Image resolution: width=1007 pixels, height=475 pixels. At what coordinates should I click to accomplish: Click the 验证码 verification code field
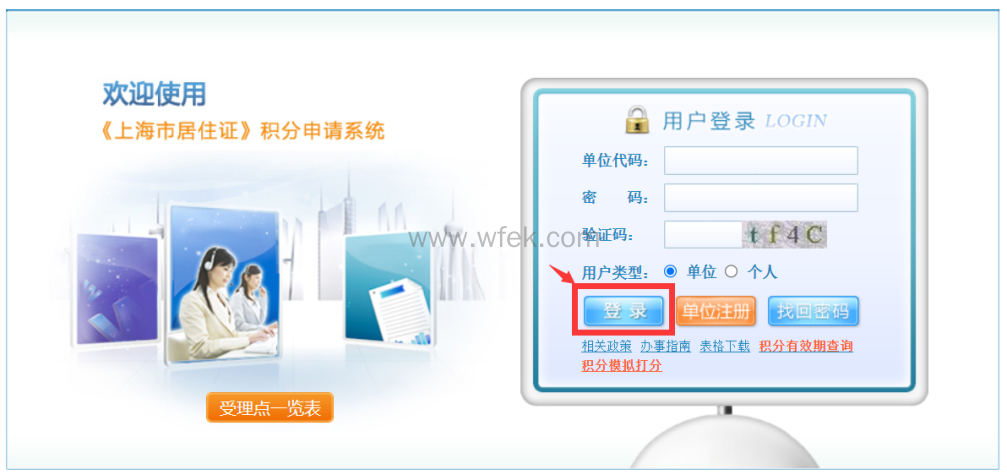tap(703, 235)
